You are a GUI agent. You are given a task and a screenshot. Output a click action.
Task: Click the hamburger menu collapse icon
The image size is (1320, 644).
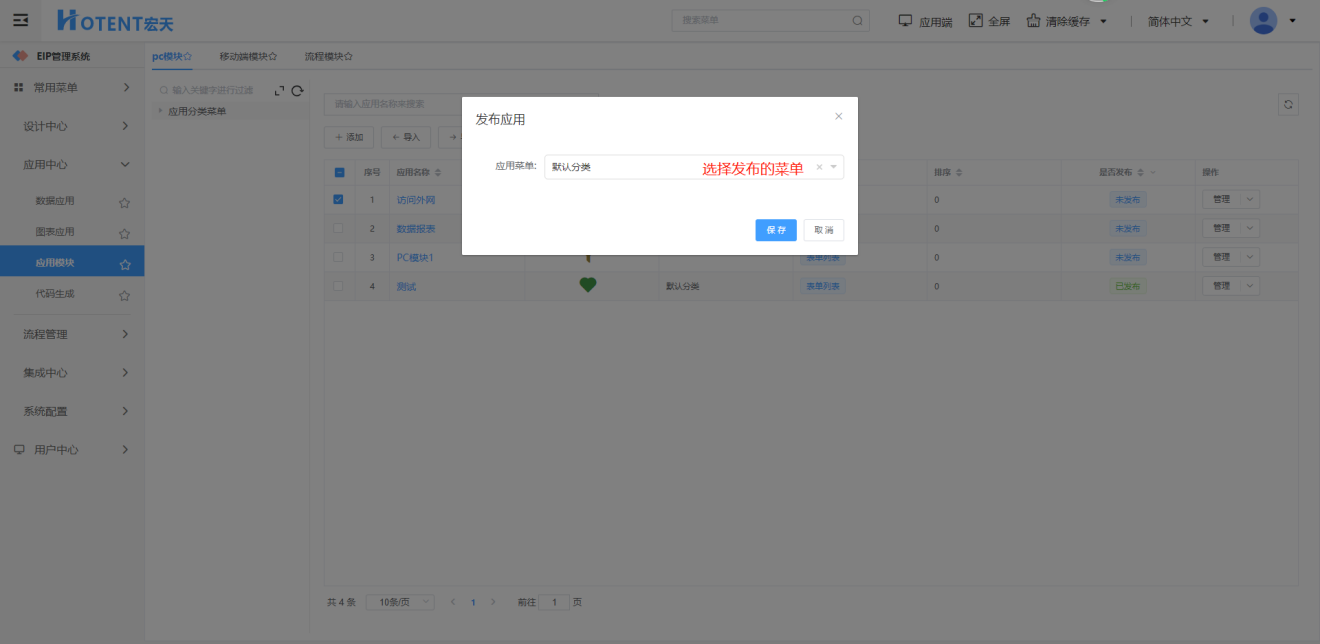tap(20, 20)
